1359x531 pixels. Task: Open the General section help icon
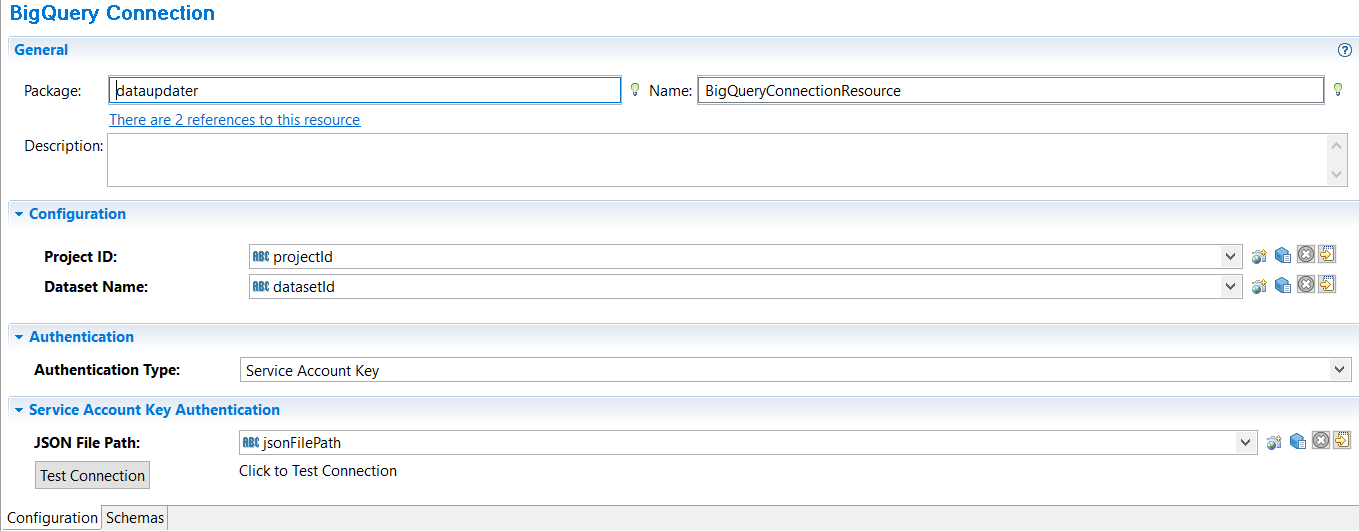click(x=1344, y=50)
